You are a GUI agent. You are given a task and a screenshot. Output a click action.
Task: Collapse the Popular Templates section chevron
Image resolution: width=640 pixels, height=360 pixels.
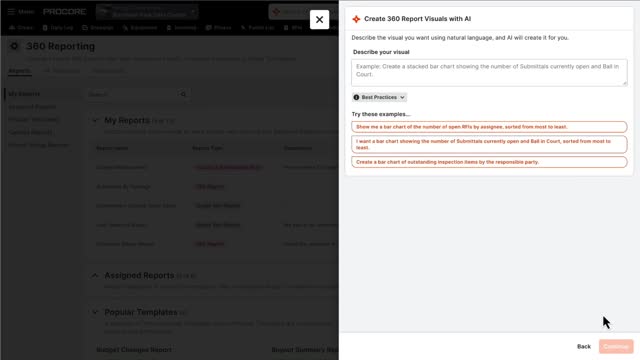(x=95, y=312)
